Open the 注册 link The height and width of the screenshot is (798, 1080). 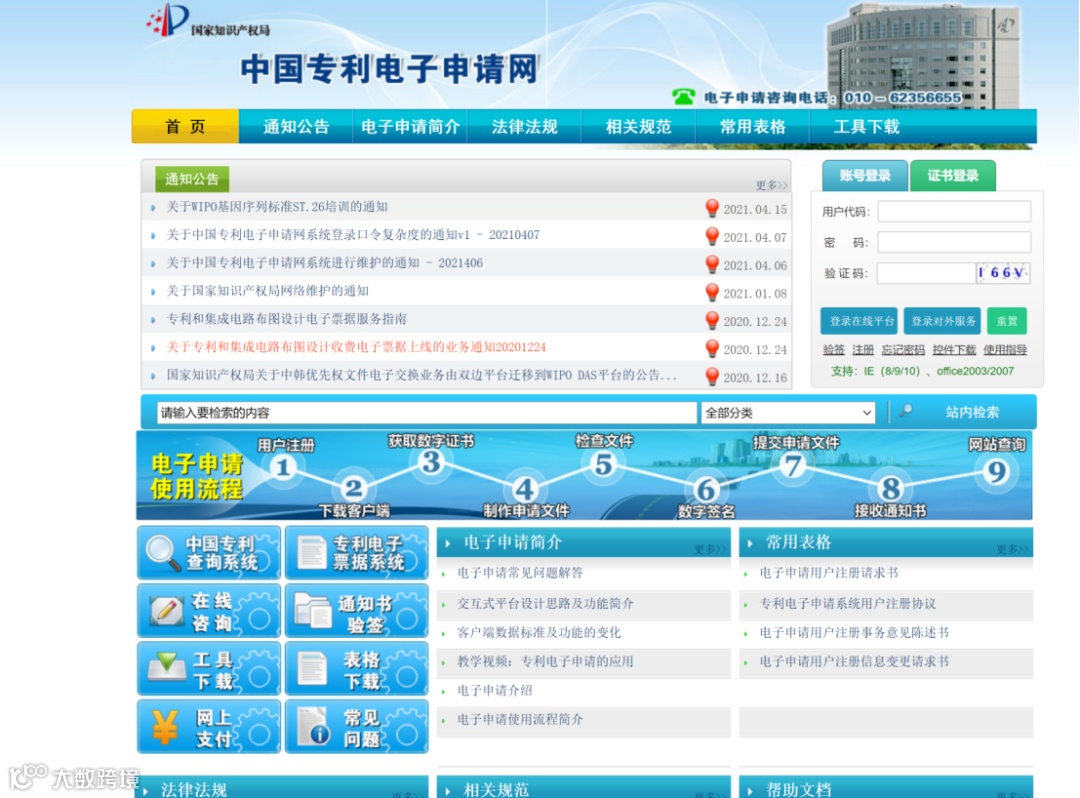pyautogui.click(x=862, y=350)
